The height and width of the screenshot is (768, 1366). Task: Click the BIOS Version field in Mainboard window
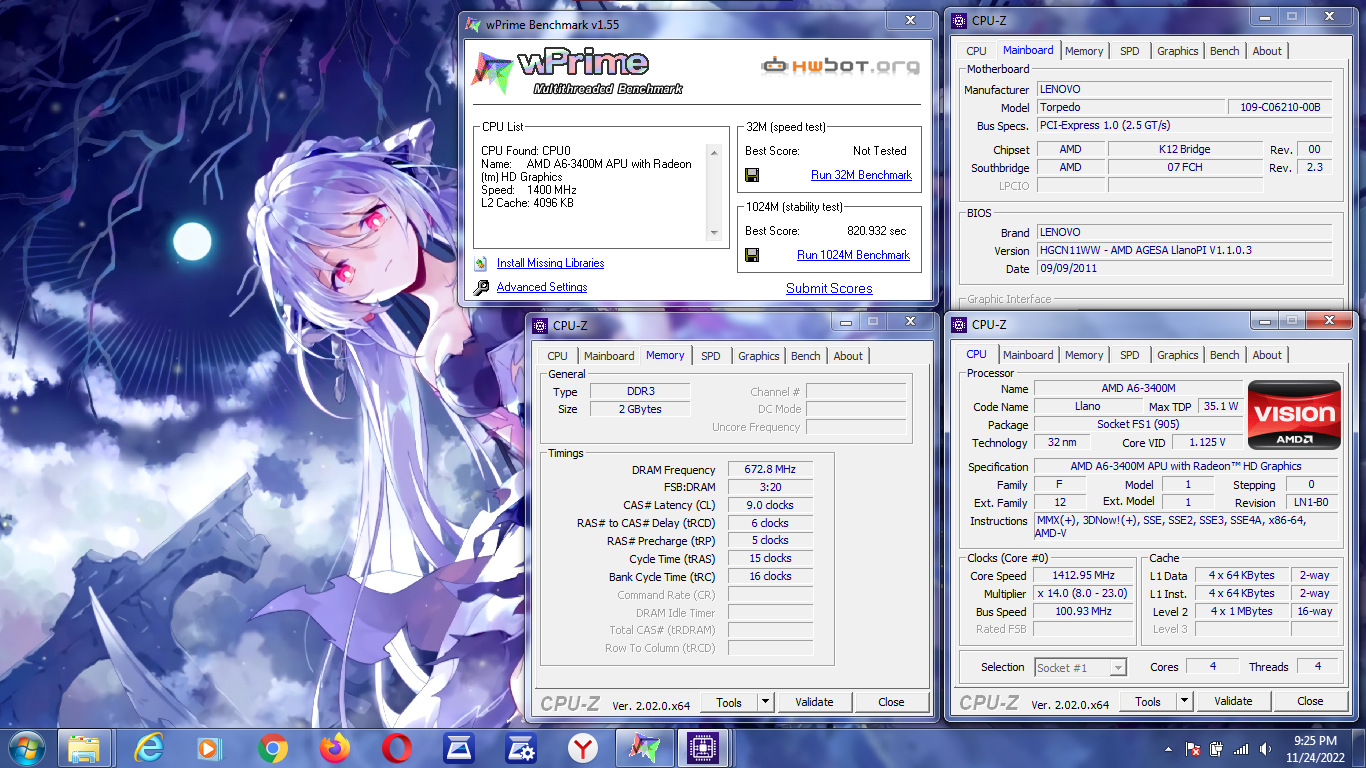[x=1184, y=250]
